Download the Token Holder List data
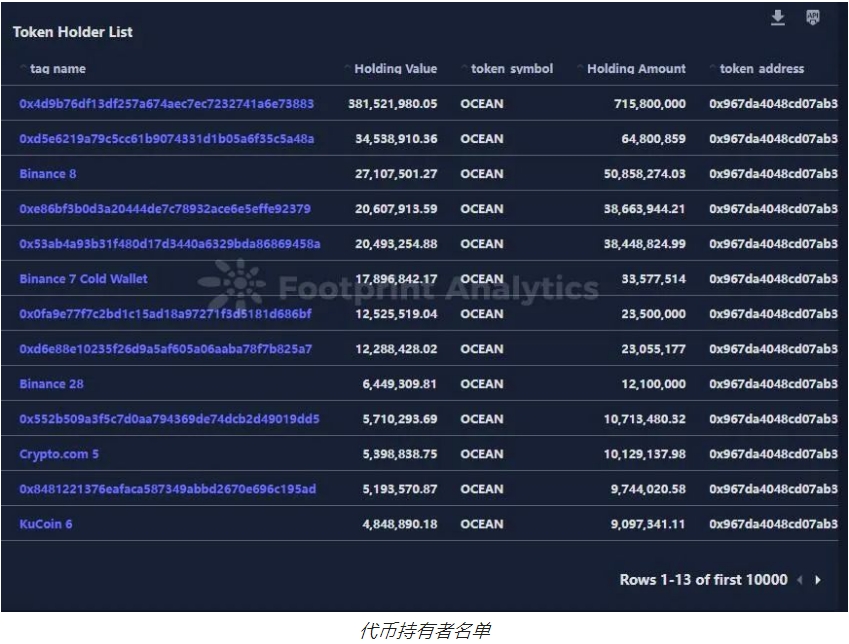 pos(778,18)
